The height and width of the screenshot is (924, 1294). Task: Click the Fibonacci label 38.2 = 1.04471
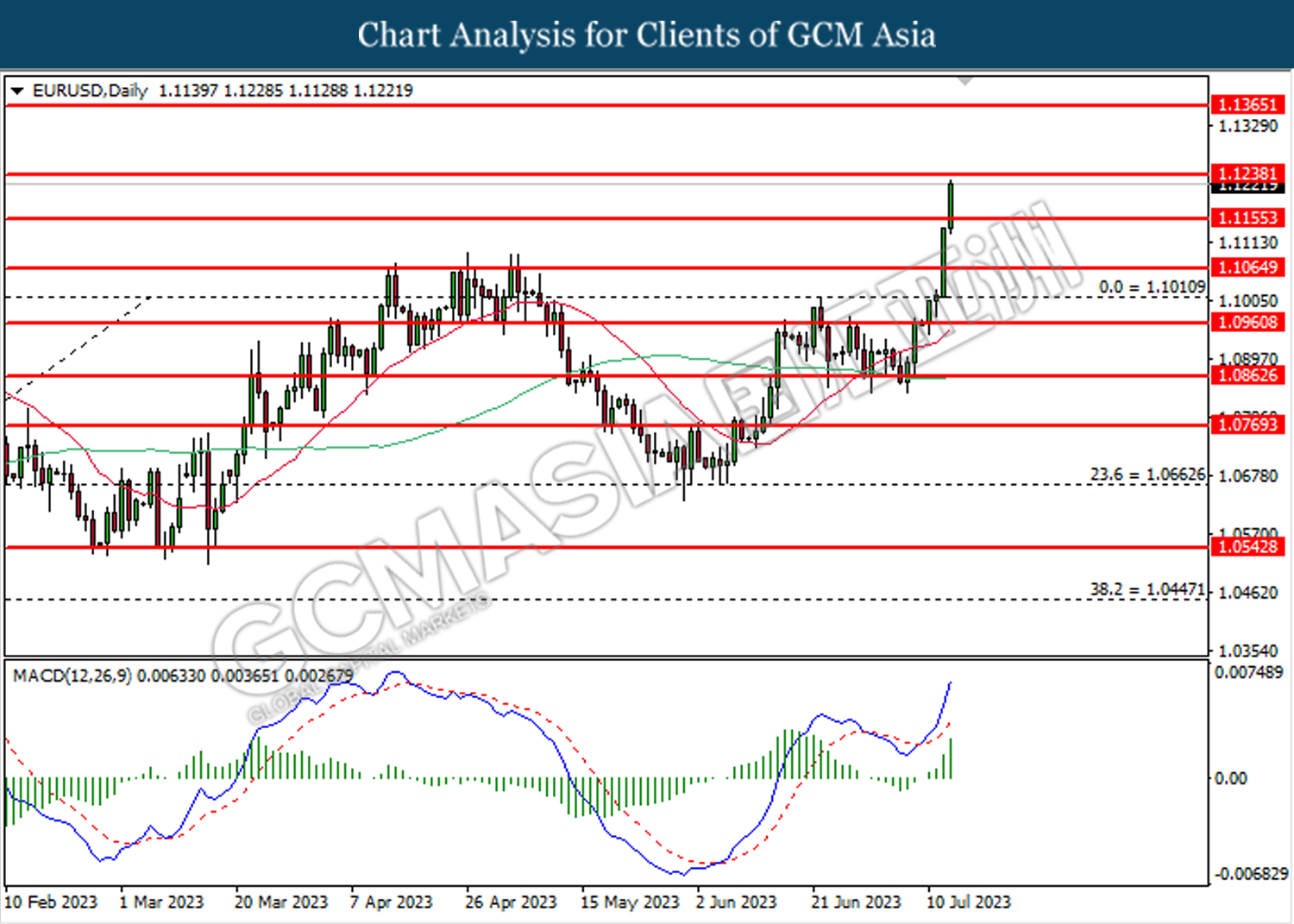point(1147,589)
